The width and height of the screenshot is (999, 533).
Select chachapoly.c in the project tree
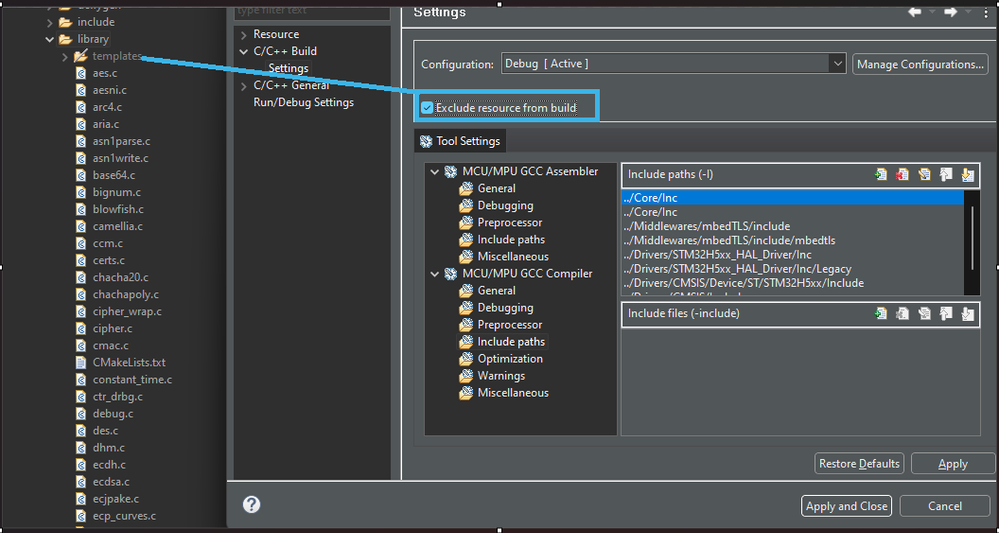click(x=126, y=294)
